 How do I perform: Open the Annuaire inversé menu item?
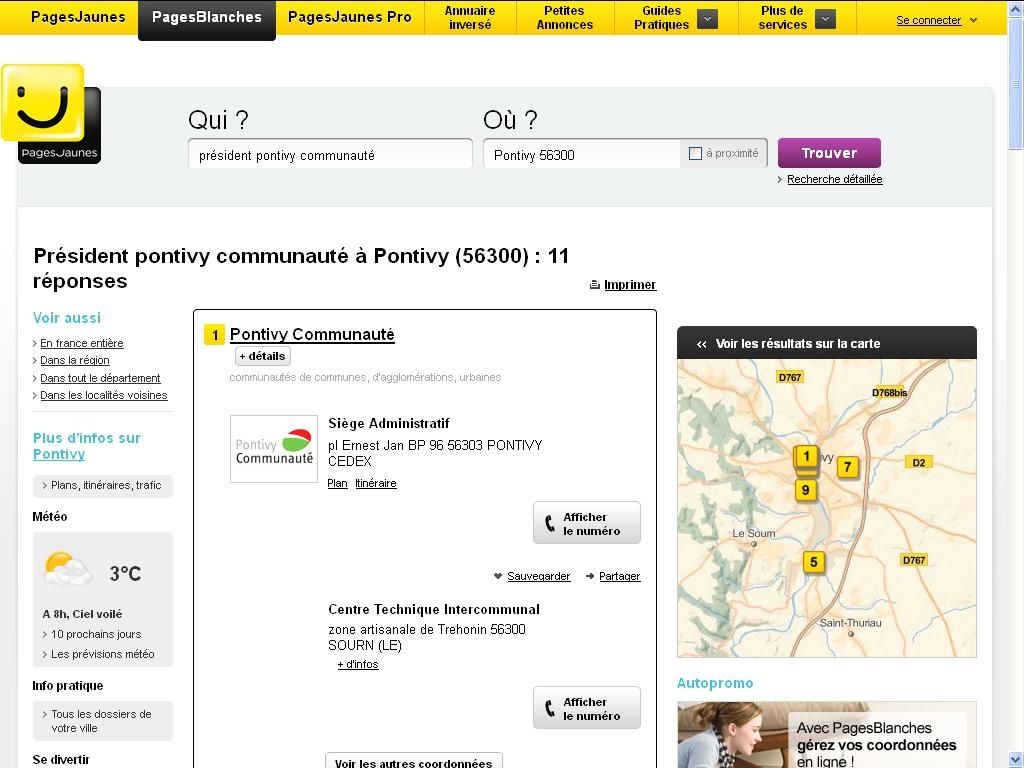[470, 18]
